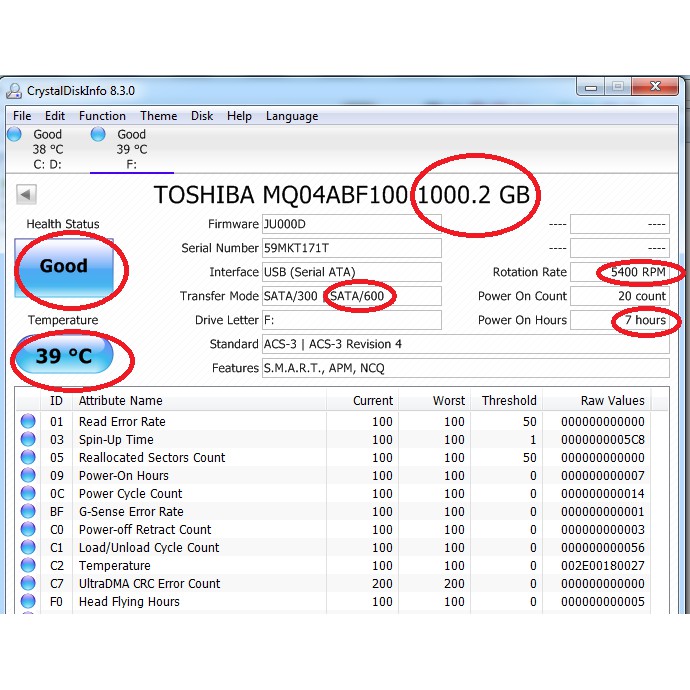
Task: Click the CrystalDiskInfo app icon in title bar
Action: tap(14, 91)
